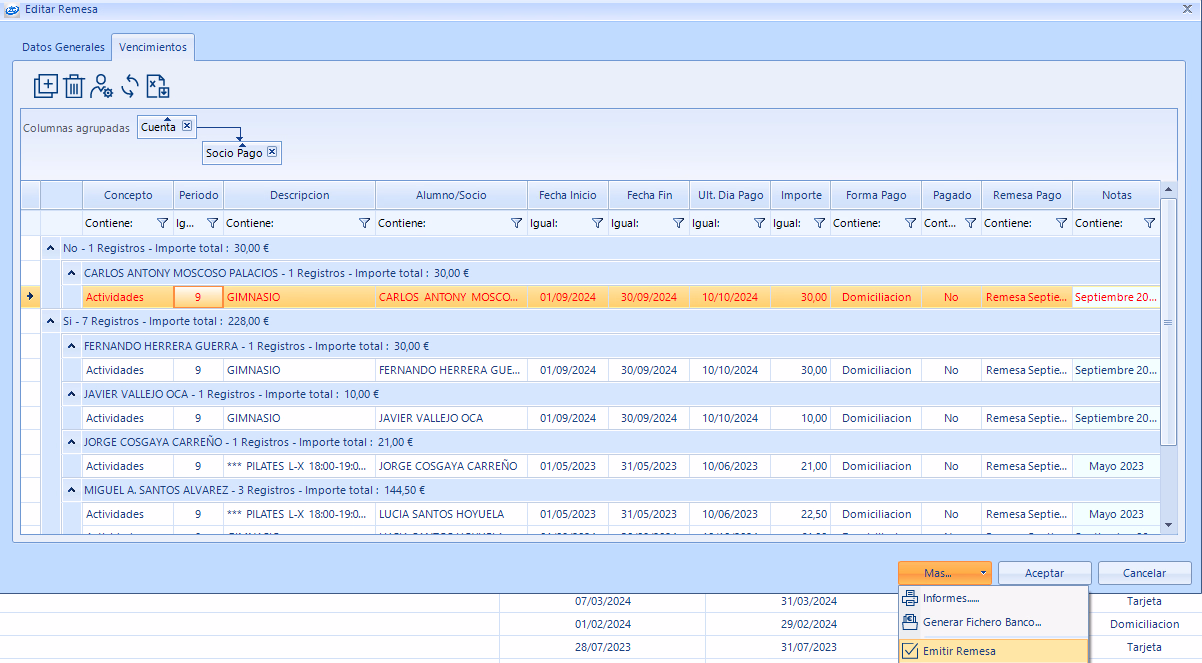Open the Mas... dropdown button
Viewport: 1202px width, 663px height.
pyautogui.click(x=944, y=573)
